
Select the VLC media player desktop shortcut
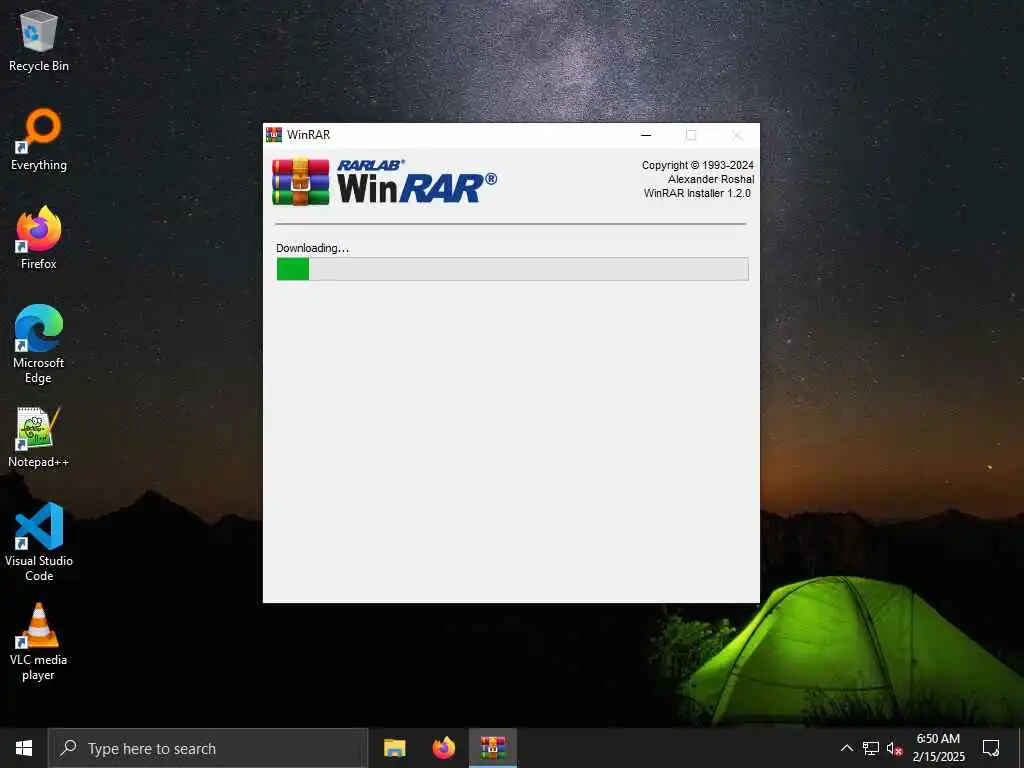coord(39,643)
